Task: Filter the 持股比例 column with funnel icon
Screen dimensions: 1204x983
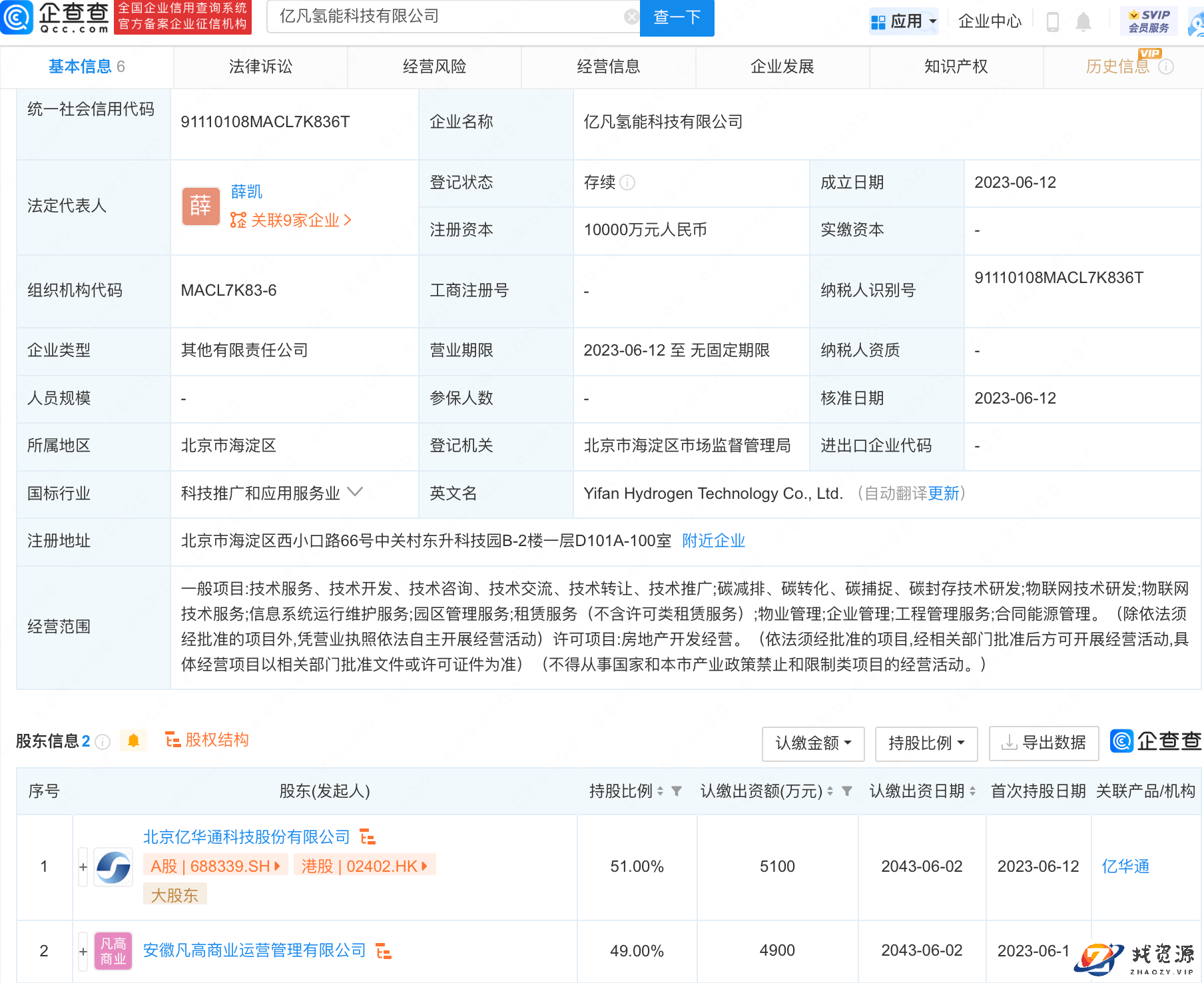Action: tap(677, 791)
